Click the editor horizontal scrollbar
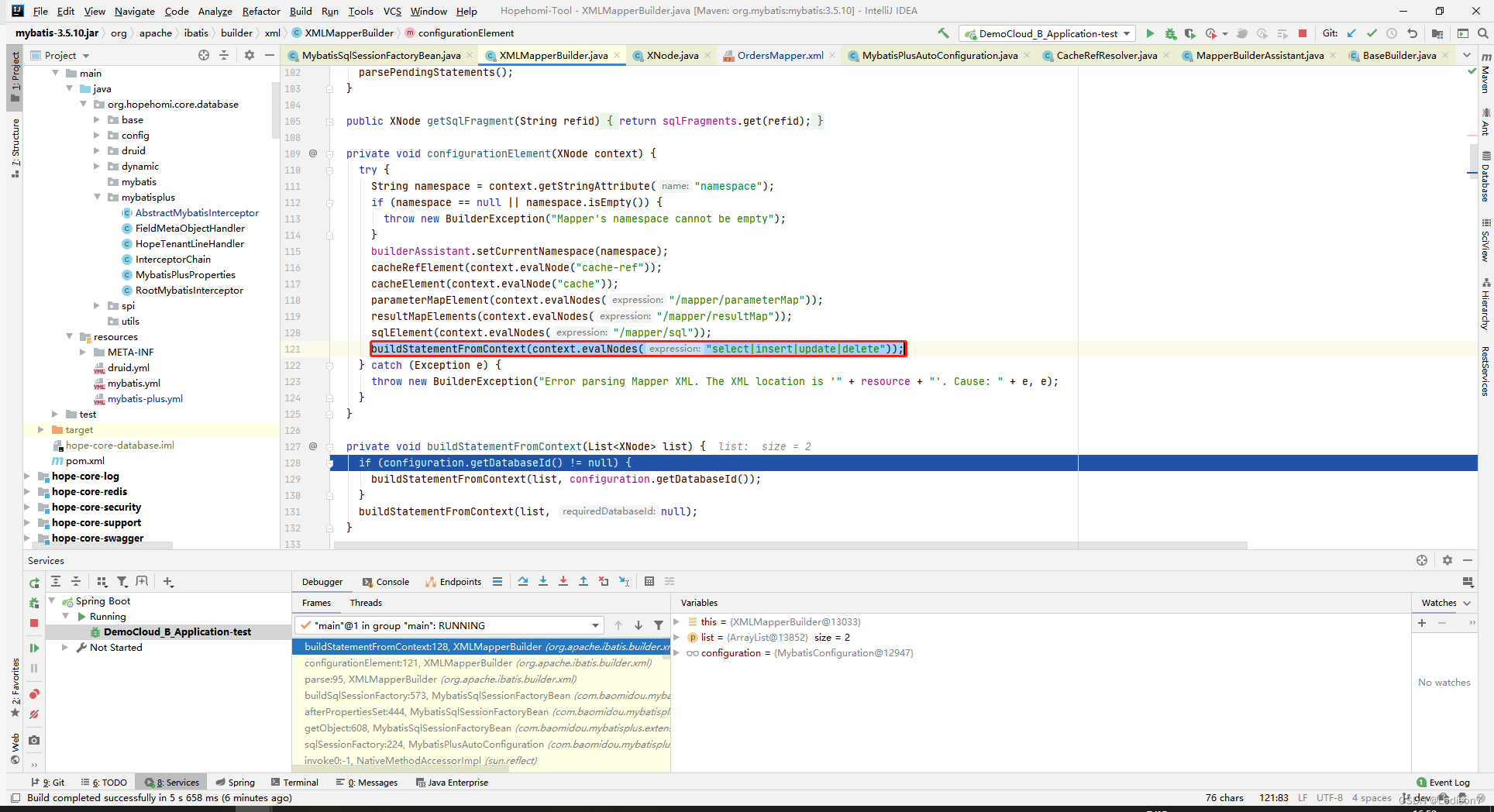Image resolution: width=1494 pixels, height=812 pixels. click(790, 545)
